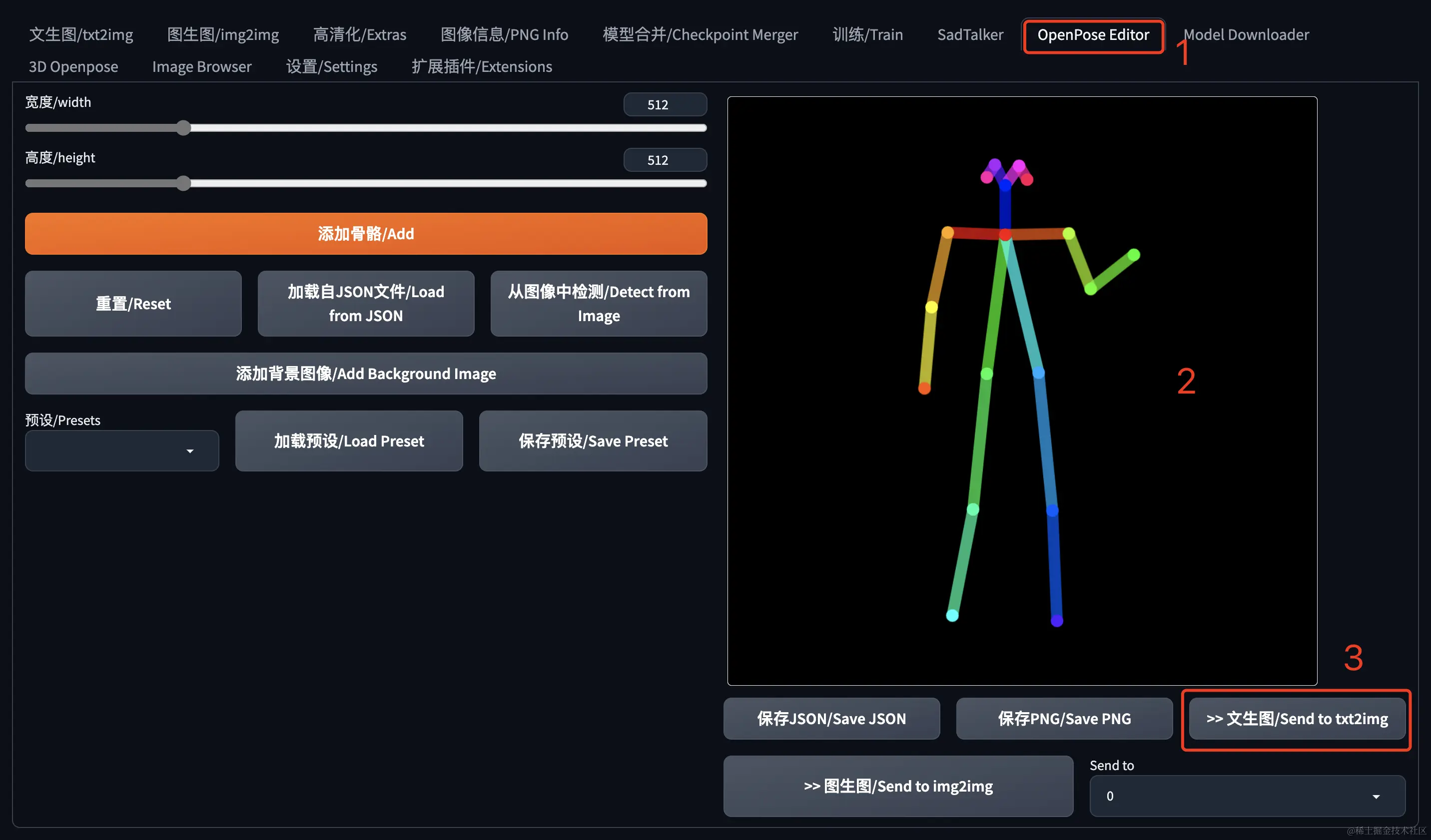Click Send to img2img button
This screenshot has height=840, width=1431.
point(898,786)
